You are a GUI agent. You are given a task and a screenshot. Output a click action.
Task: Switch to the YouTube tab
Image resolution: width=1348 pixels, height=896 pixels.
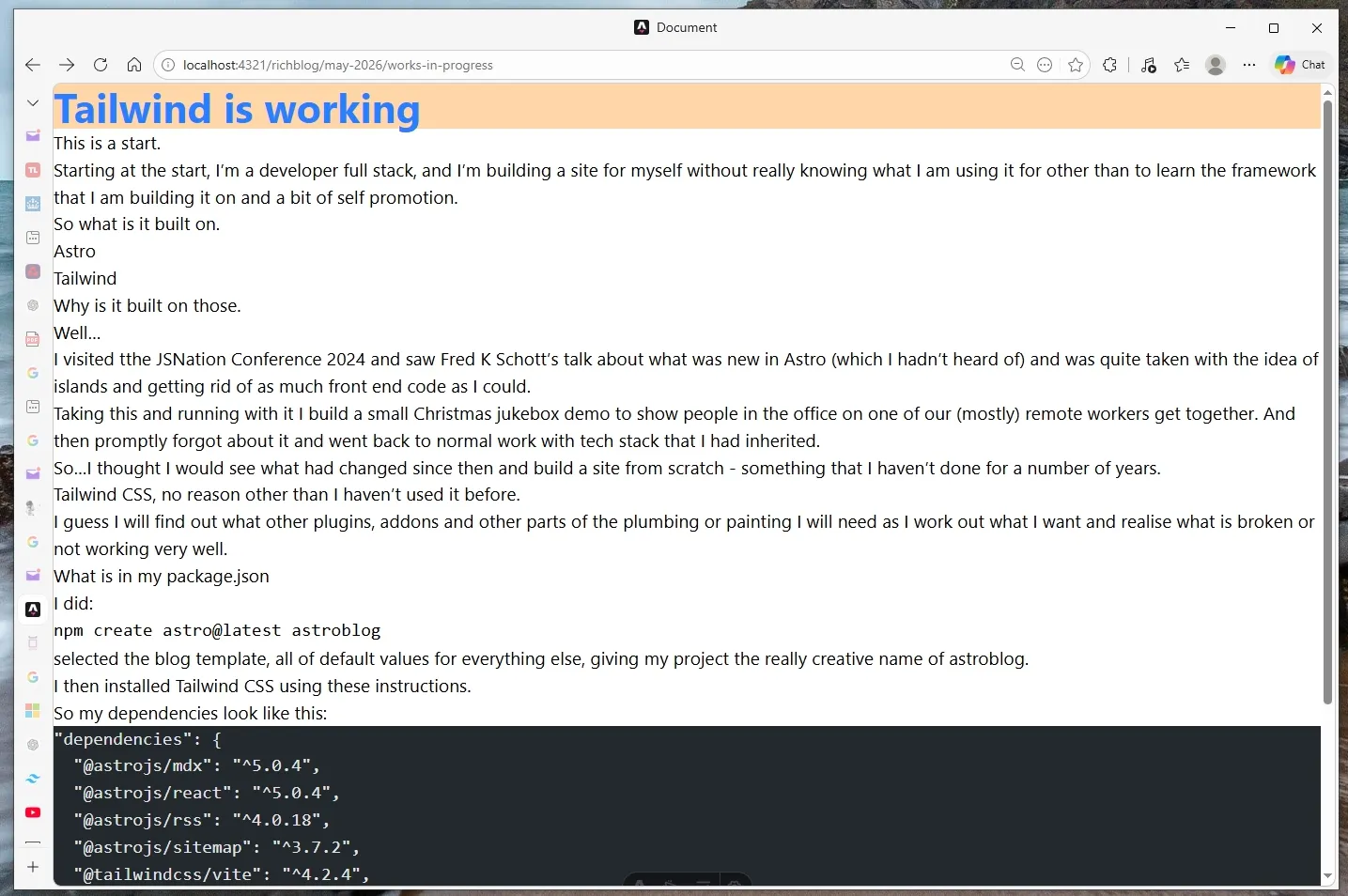(x=33, y=812)
